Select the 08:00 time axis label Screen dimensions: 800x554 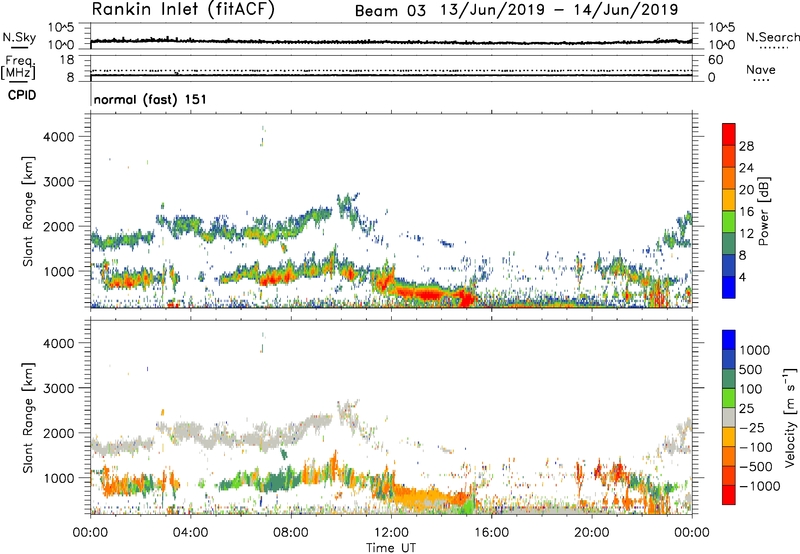pos(291,532)
